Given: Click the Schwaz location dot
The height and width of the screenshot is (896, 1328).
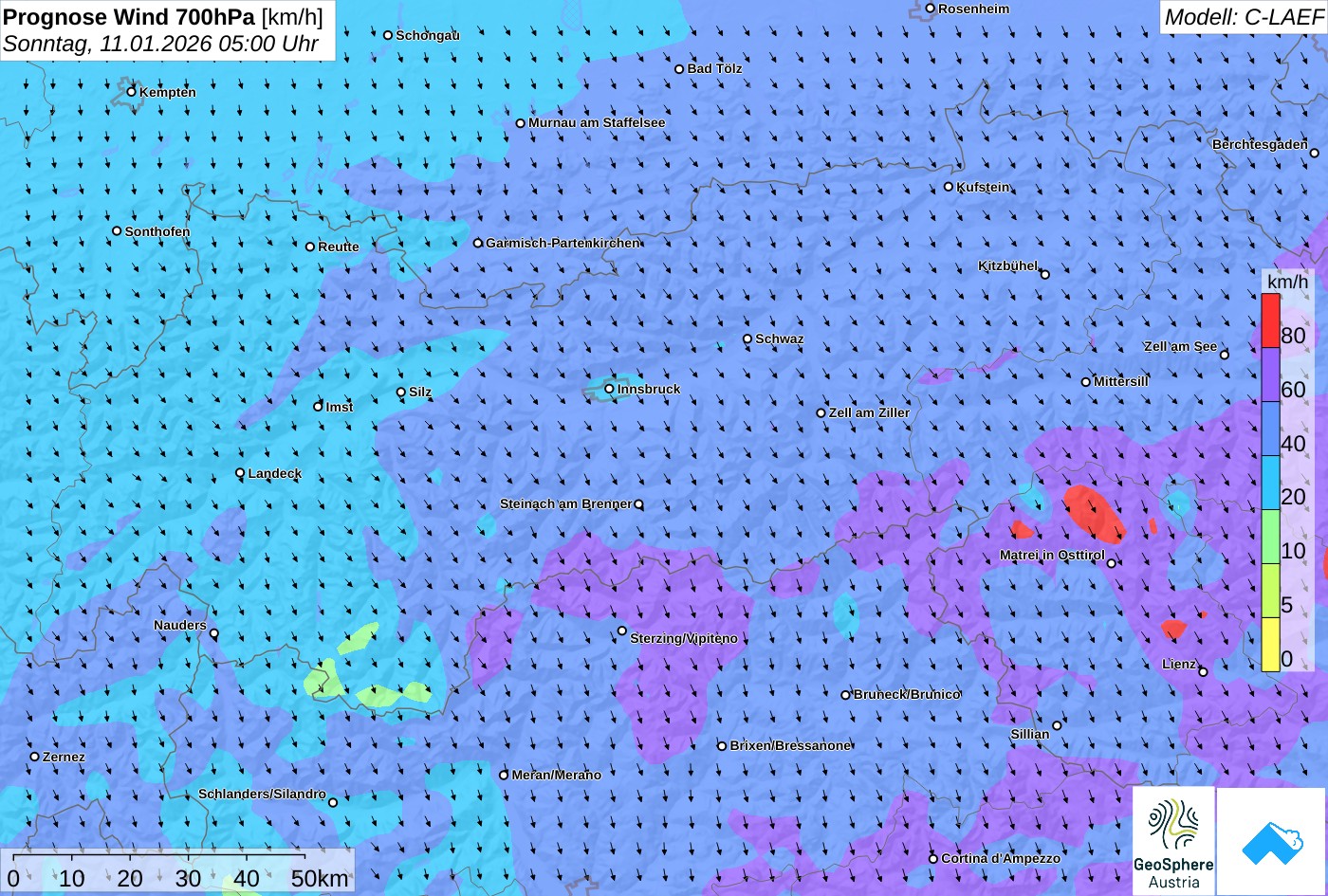Looking at the screenshot, I should [x=747, y=338].
